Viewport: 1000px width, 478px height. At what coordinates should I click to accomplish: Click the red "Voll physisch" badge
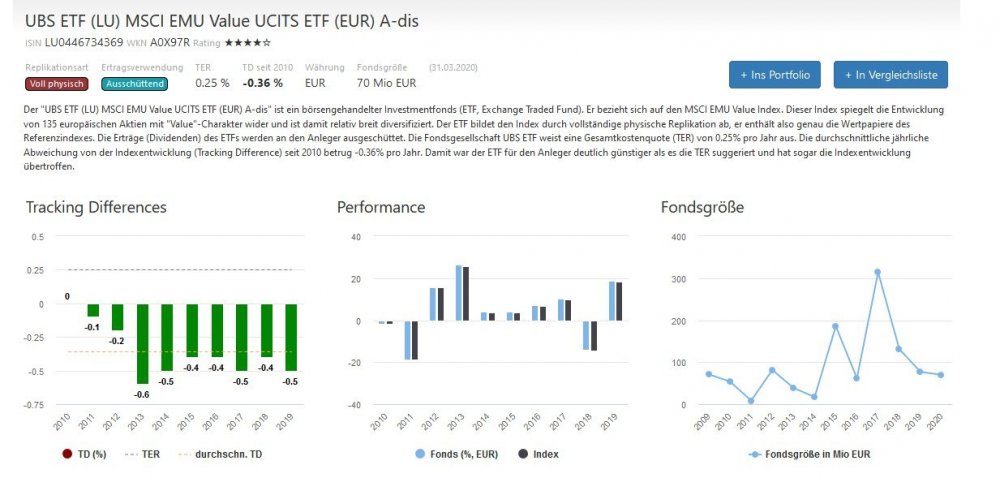coord(57,84)
